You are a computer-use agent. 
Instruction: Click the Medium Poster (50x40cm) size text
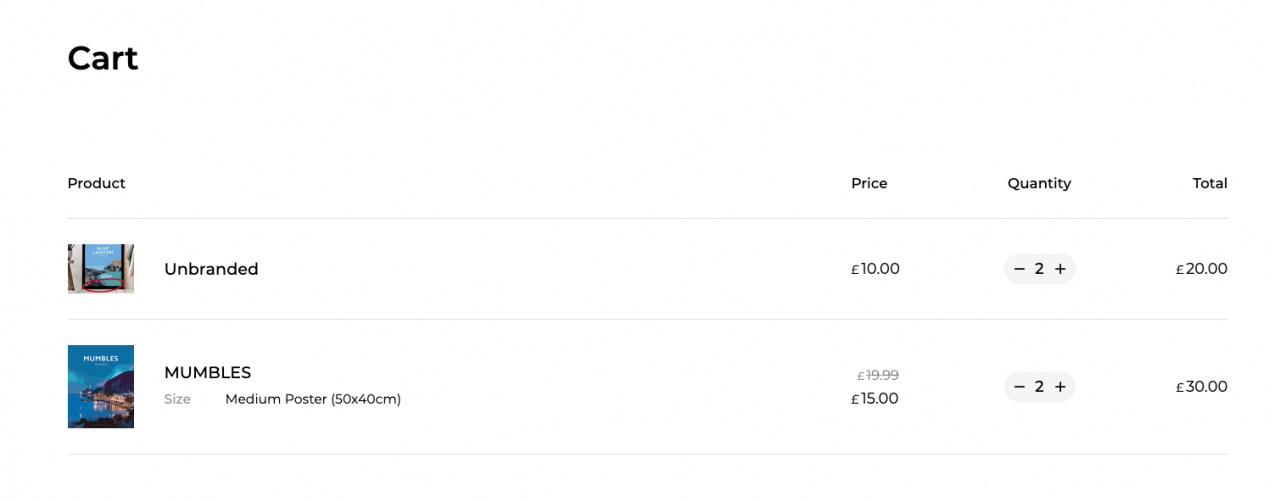pos(313,399)
